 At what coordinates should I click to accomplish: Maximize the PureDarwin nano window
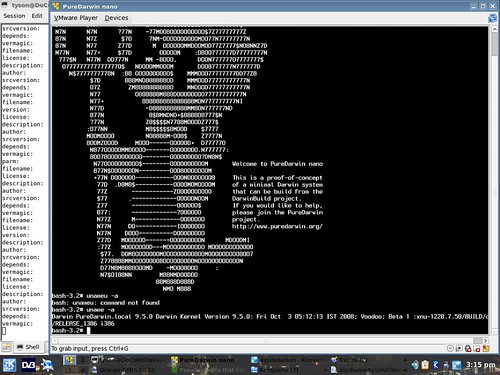coord(483,6)
